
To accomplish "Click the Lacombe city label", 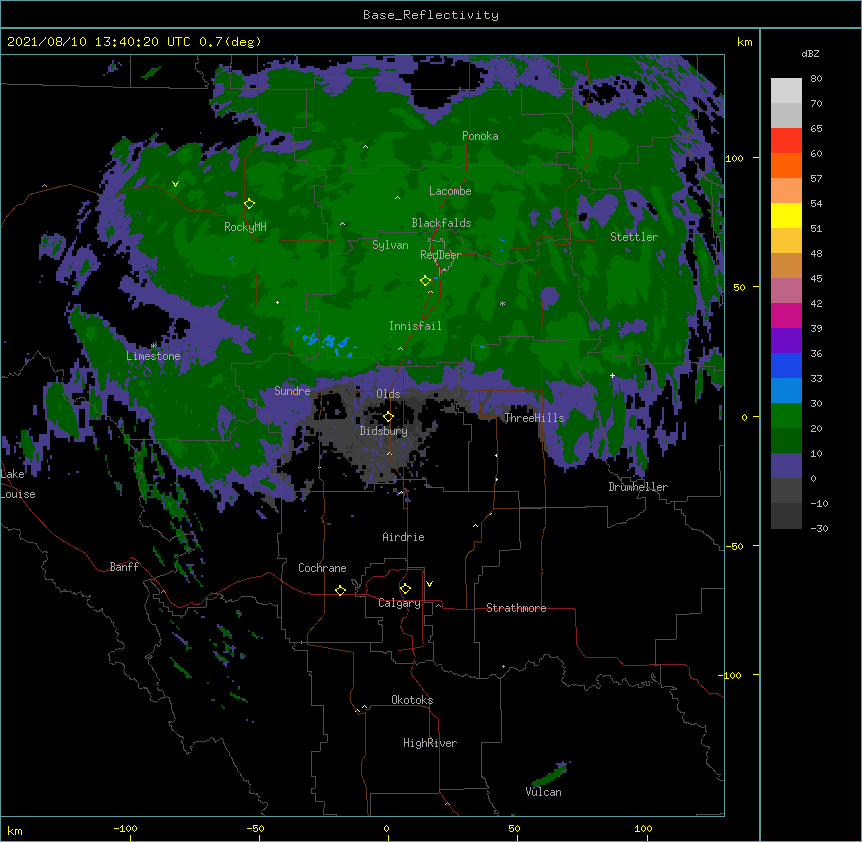I will click(x=450, y=191).
